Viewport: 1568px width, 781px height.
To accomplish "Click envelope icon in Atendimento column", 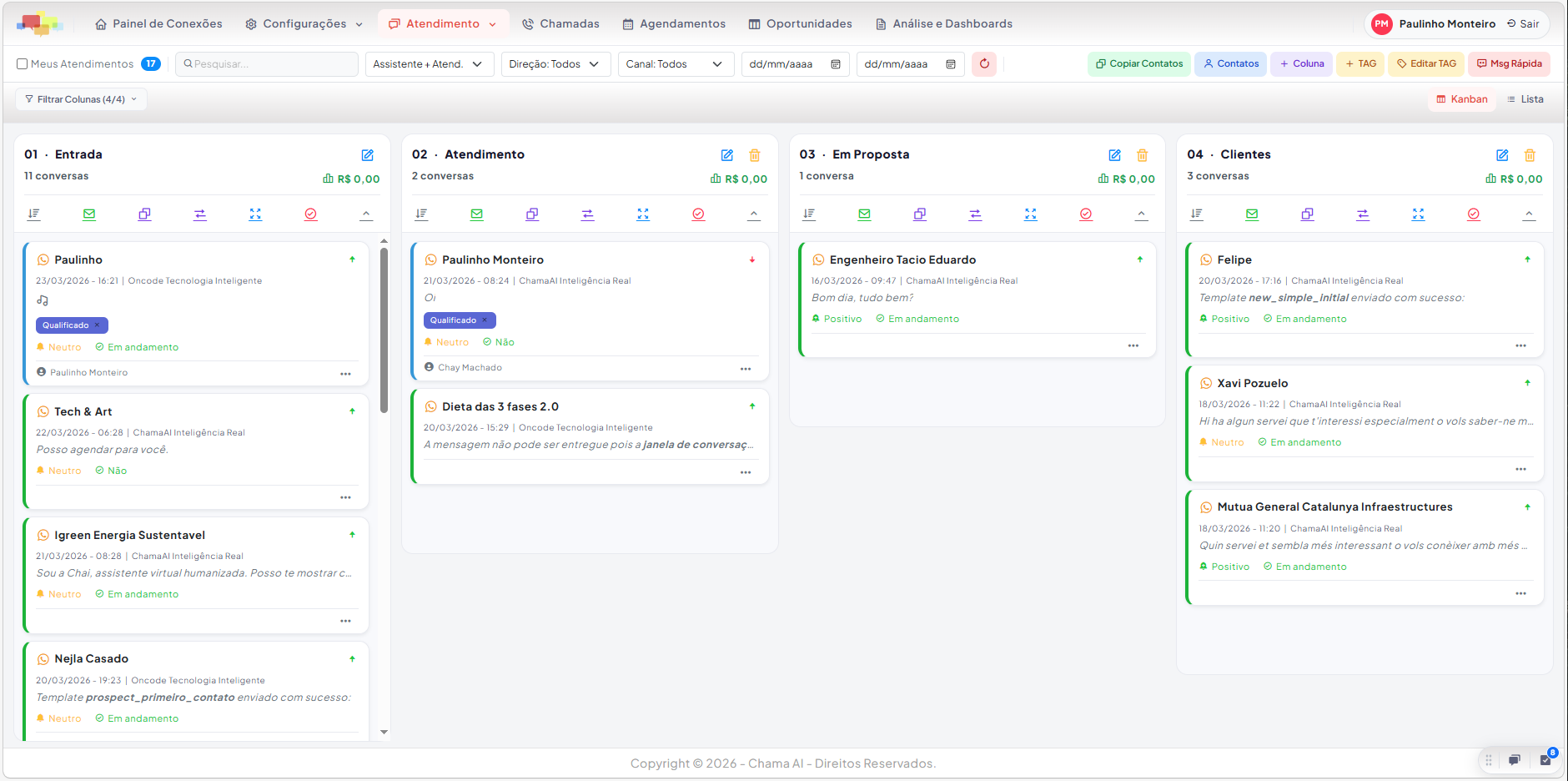I will coord(476,214).
